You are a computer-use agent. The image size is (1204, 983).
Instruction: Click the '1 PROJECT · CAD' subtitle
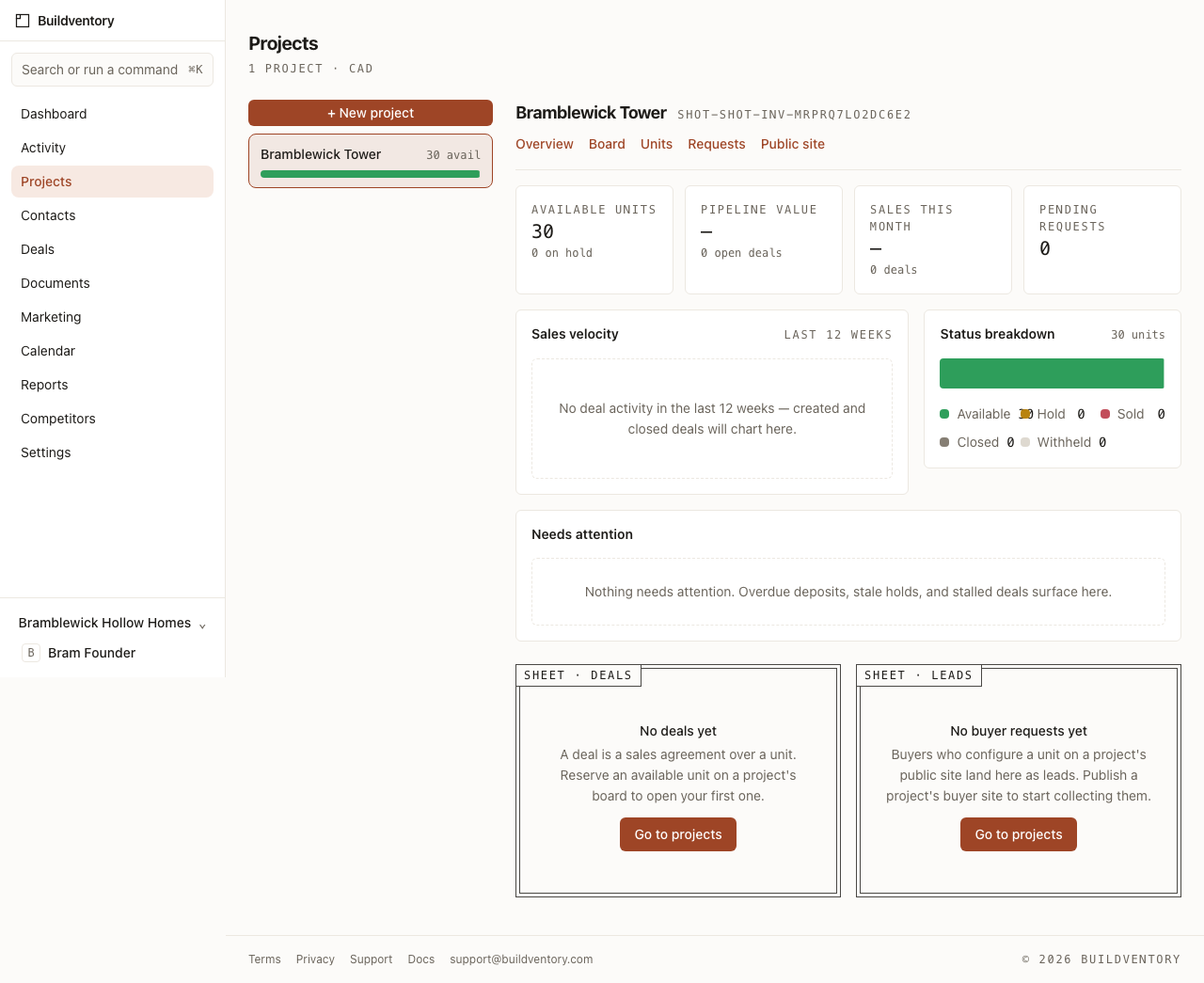[310, 69]
